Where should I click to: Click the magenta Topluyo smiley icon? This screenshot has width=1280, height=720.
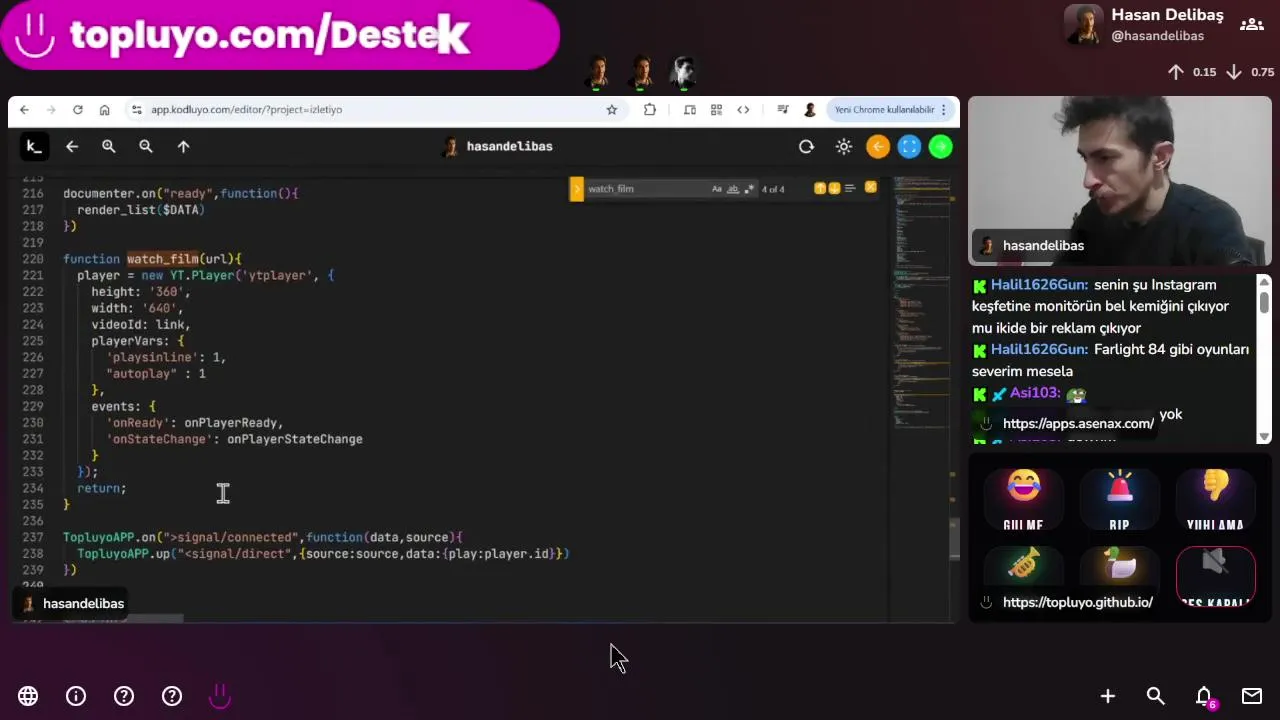tap(220, 696)
